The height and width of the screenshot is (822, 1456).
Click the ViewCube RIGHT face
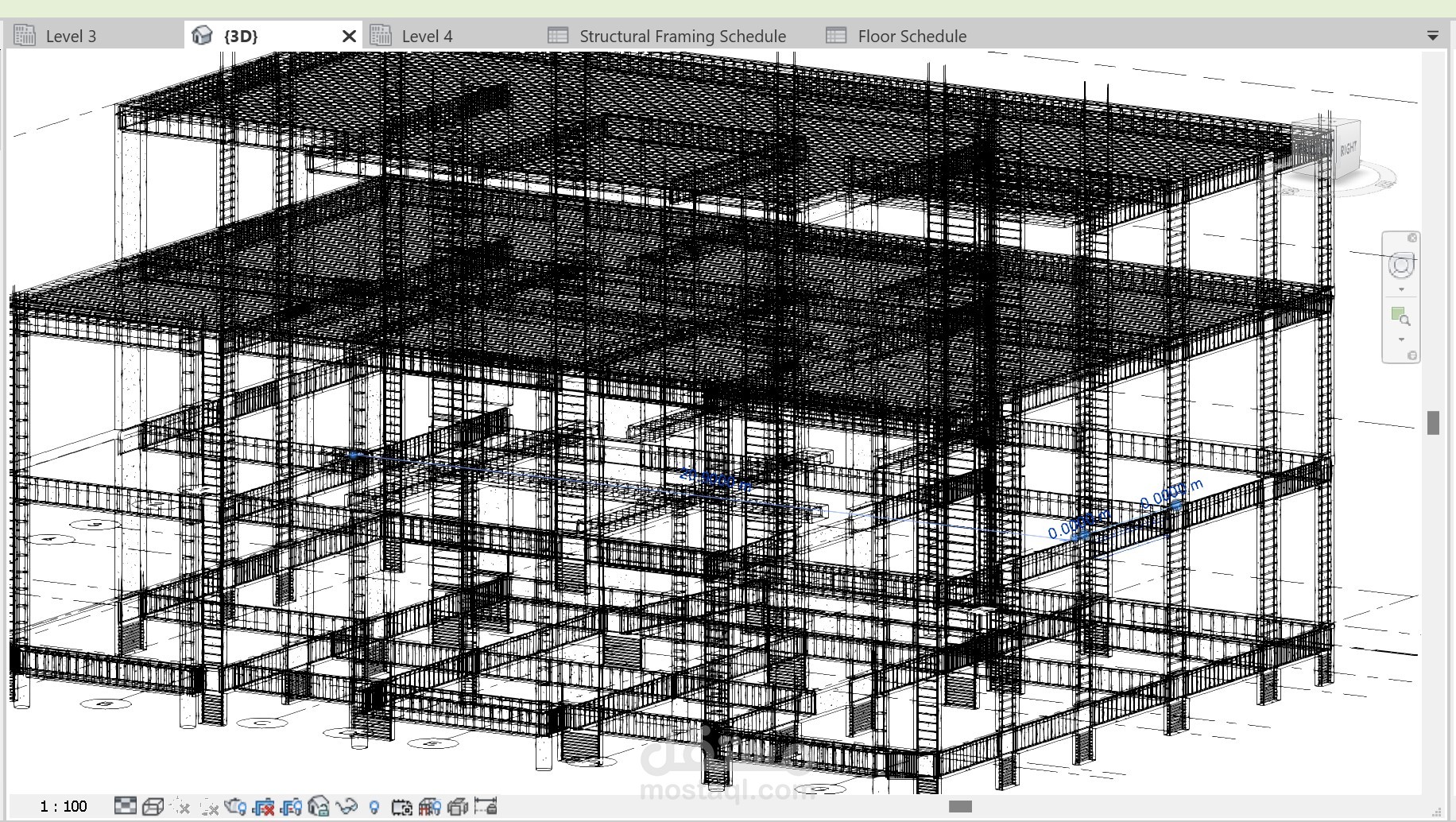pyautogui.click(x=1349, y=148)
